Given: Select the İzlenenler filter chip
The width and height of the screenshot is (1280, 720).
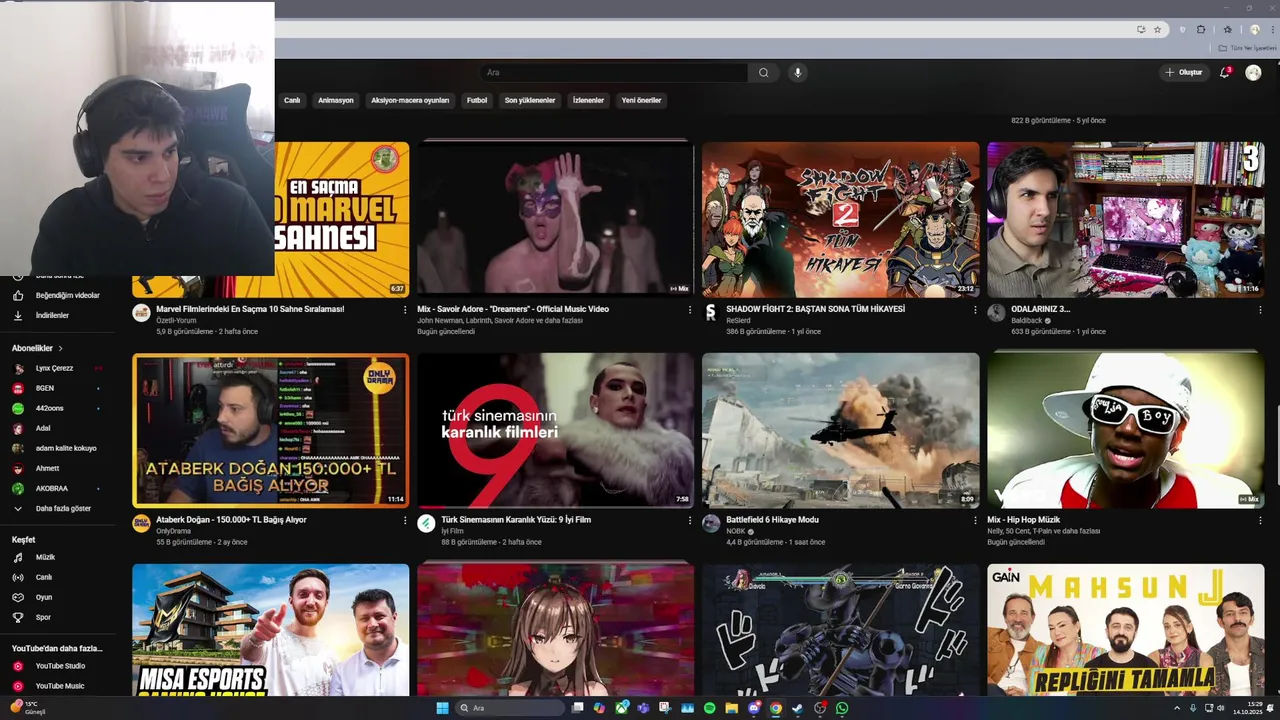Looking at the screenshot, I should pyautogui.click(x=588, y=100).
